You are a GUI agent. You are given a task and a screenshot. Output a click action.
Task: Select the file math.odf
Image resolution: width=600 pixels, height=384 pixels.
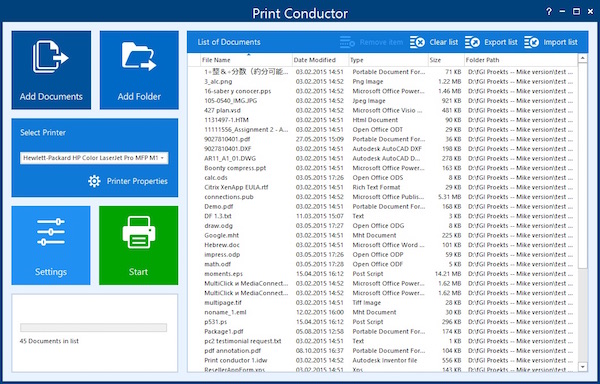pos(217,264)
